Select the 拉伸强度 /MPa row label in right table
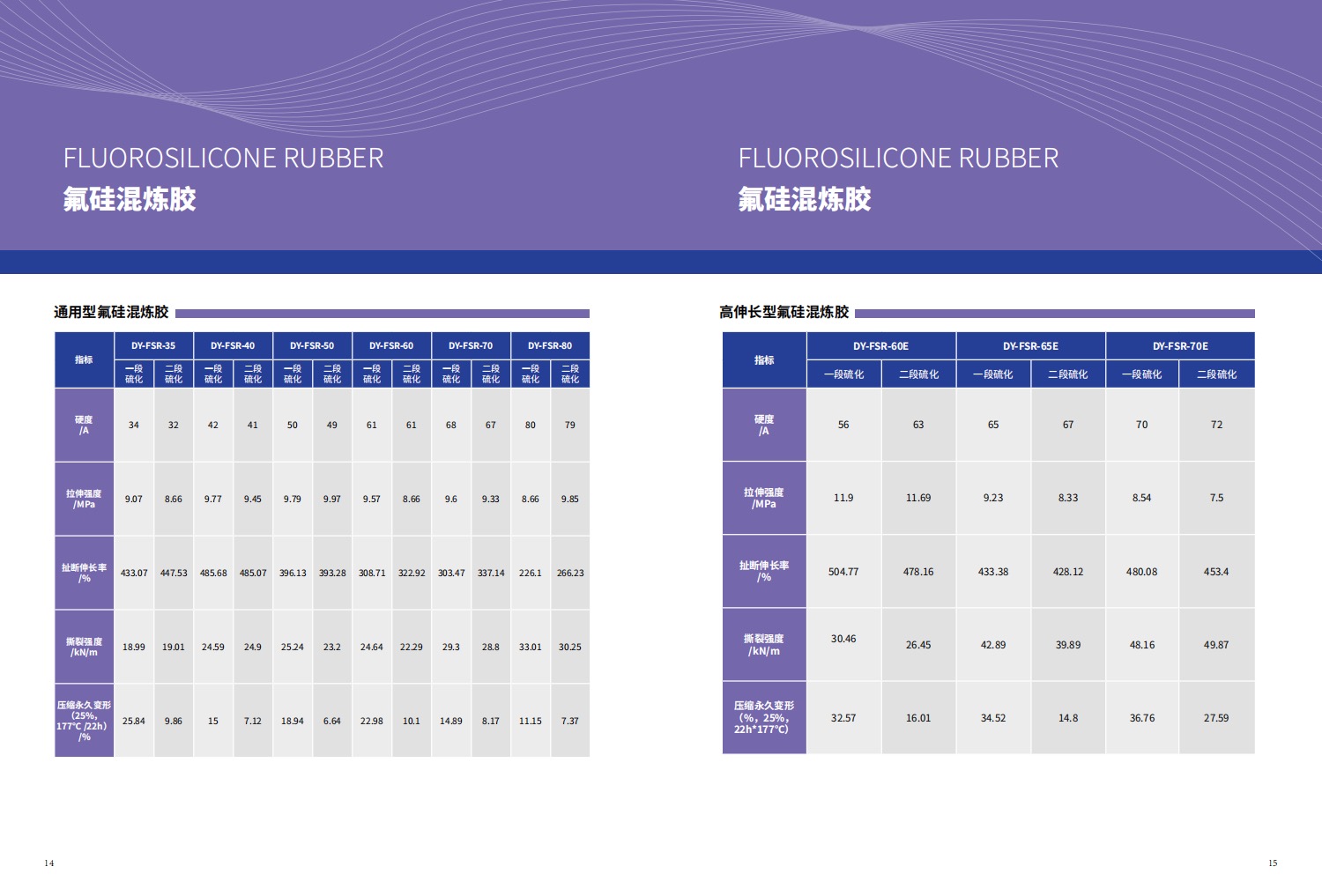This screenshot has height=896, width=1322. coord(764,498)
